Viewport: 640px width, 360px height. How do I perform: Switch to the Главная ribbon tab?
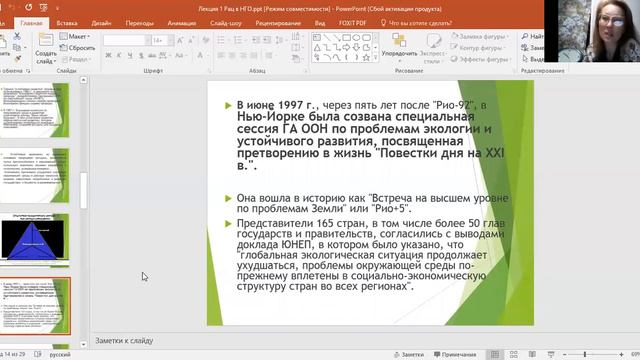point(31,23)
